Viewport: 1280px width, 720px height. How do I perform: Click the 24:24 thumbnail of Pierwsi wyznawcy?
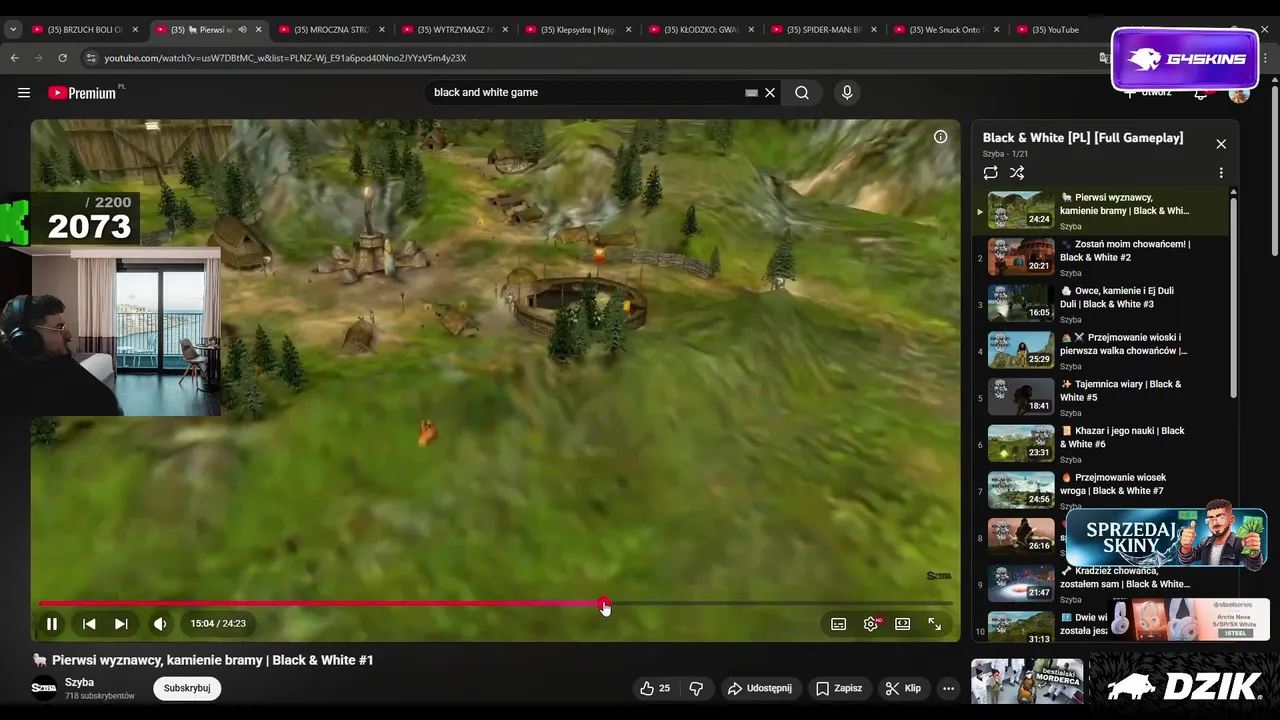[x=1021, y=210]
